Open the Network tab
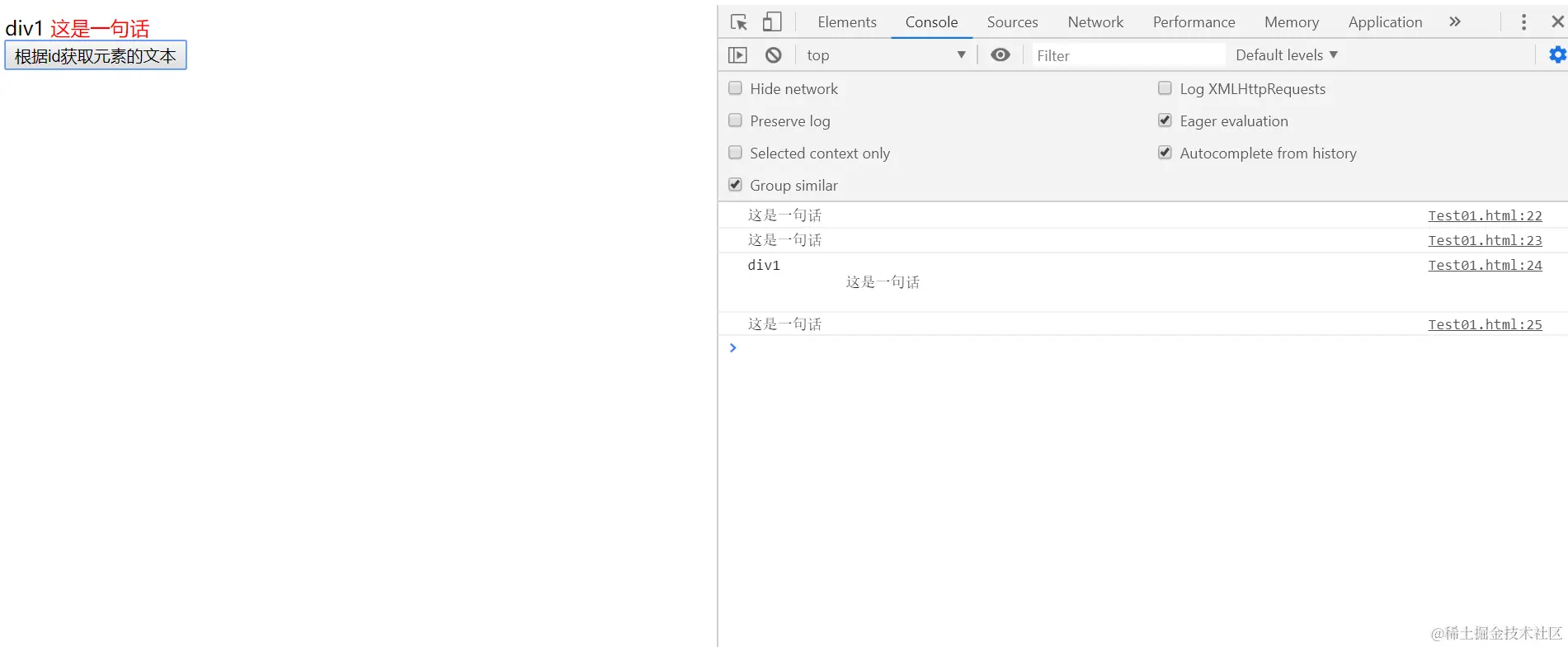 tap(1095, 22)
